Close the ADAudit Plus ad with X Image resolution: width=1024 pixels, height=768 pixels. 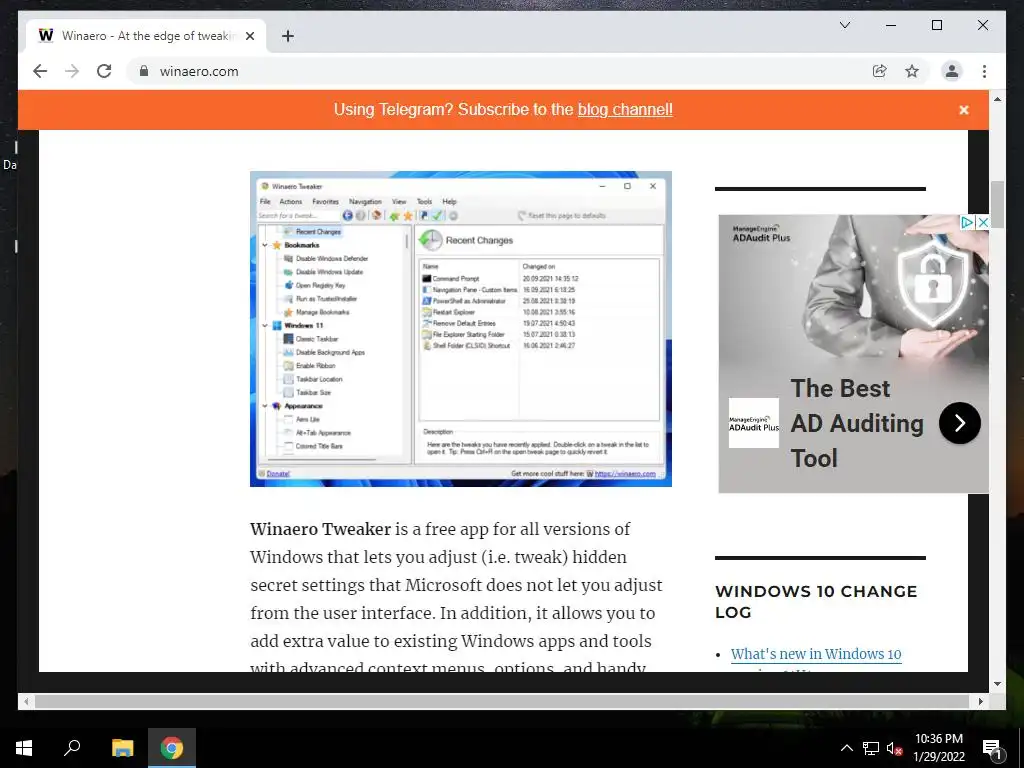click(x=982, y=222)
